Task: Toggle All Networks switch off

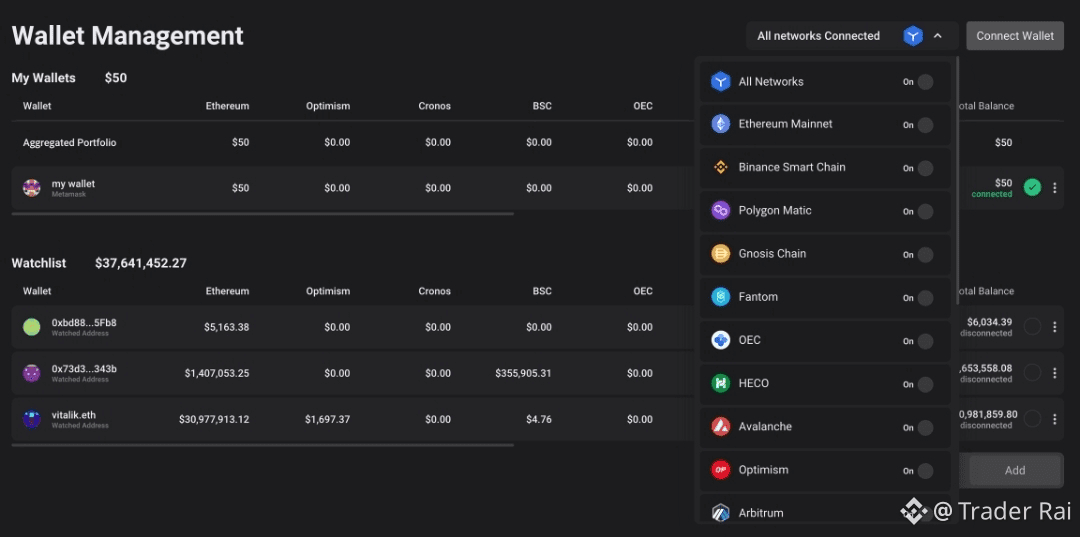Action: click(x=924, y=82)
